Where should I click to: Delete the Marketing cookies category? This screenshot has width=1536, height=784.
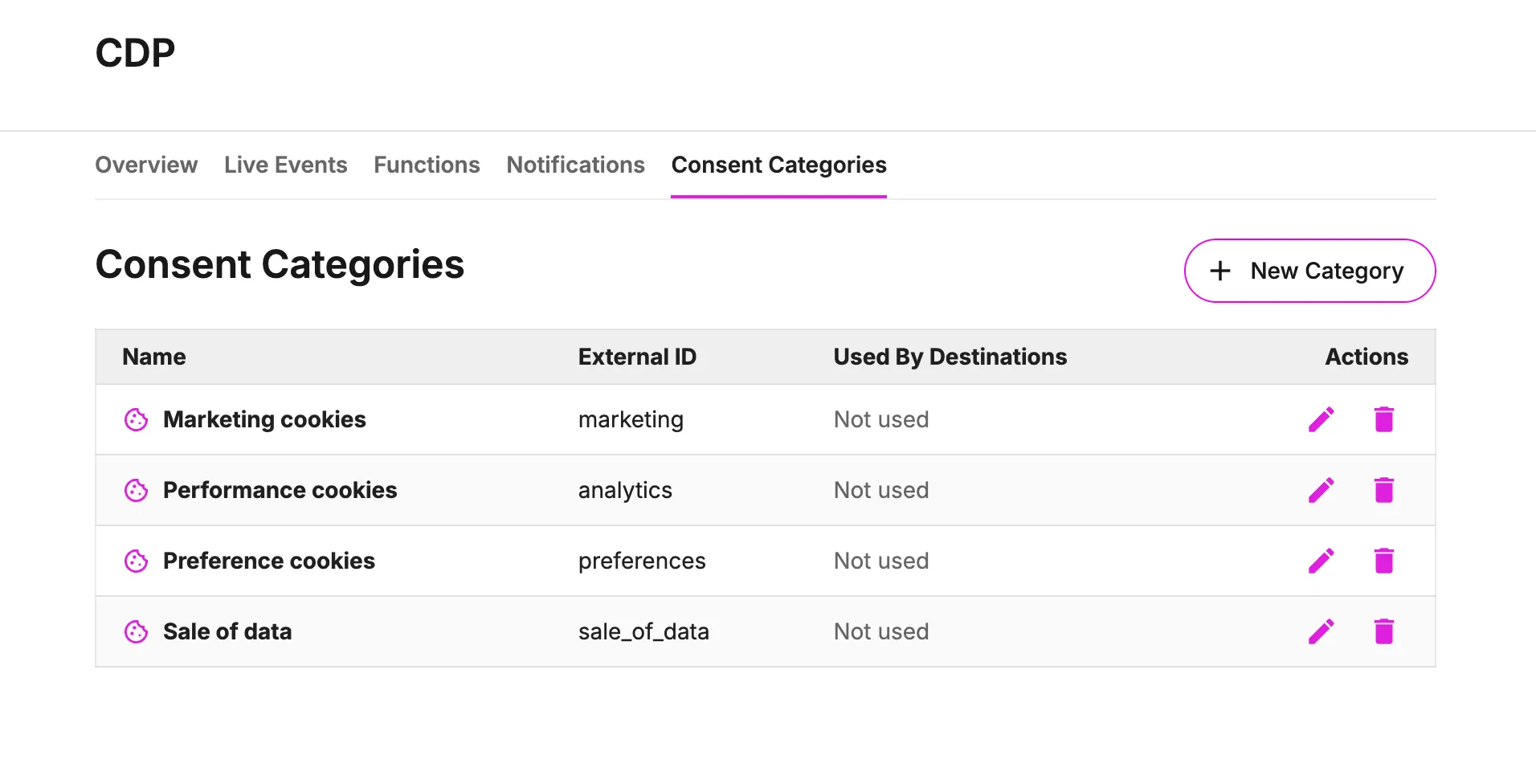point(1384,419)
